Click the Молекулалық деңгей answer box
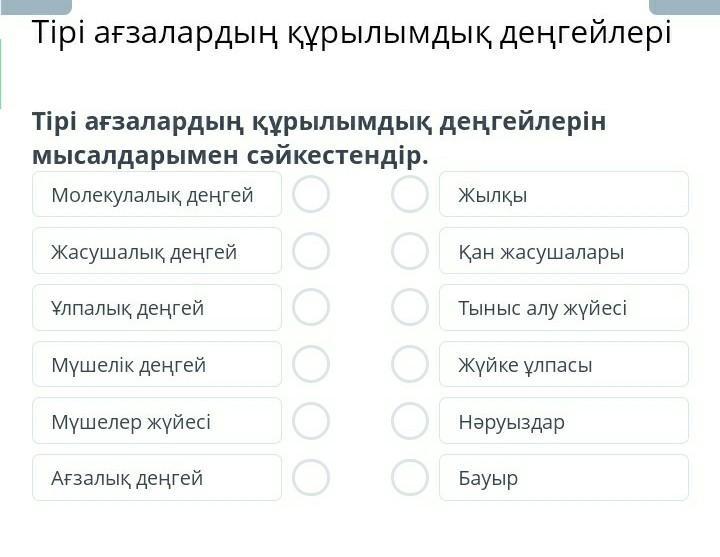The image size is (720, 557). (x=157, y=194)
